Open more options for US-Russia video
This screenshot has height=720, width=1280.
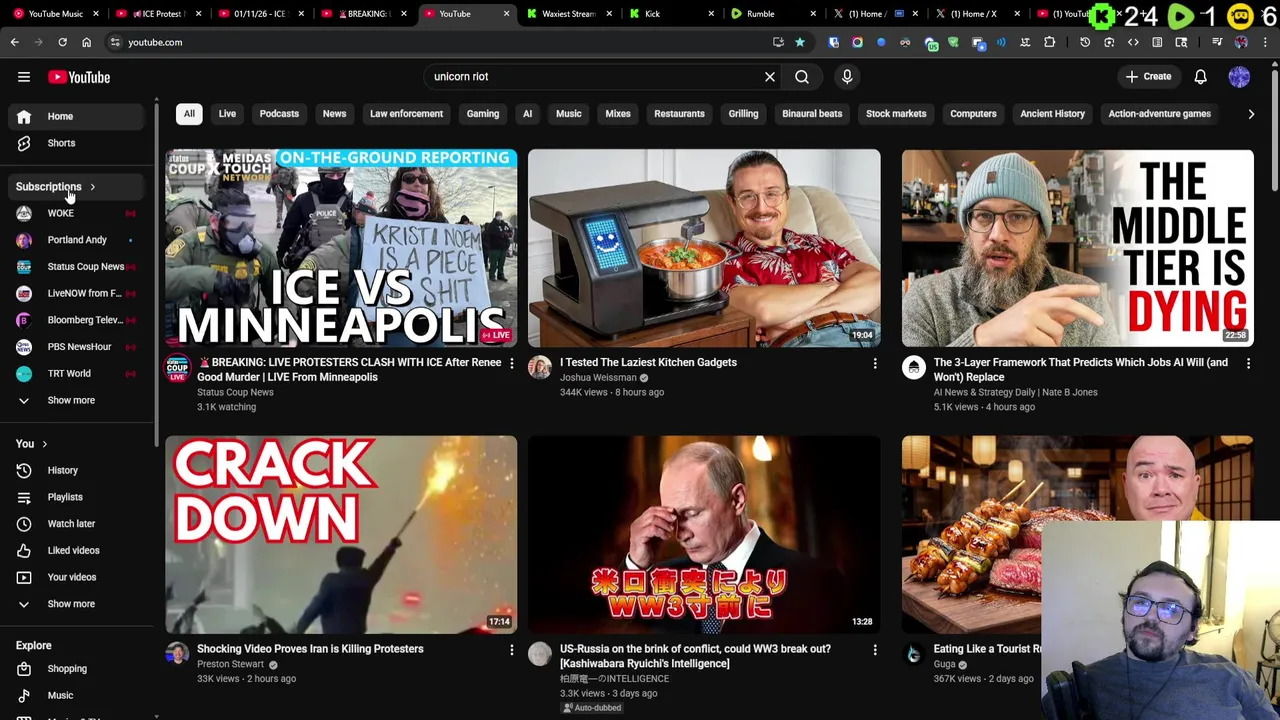(875, 650)
